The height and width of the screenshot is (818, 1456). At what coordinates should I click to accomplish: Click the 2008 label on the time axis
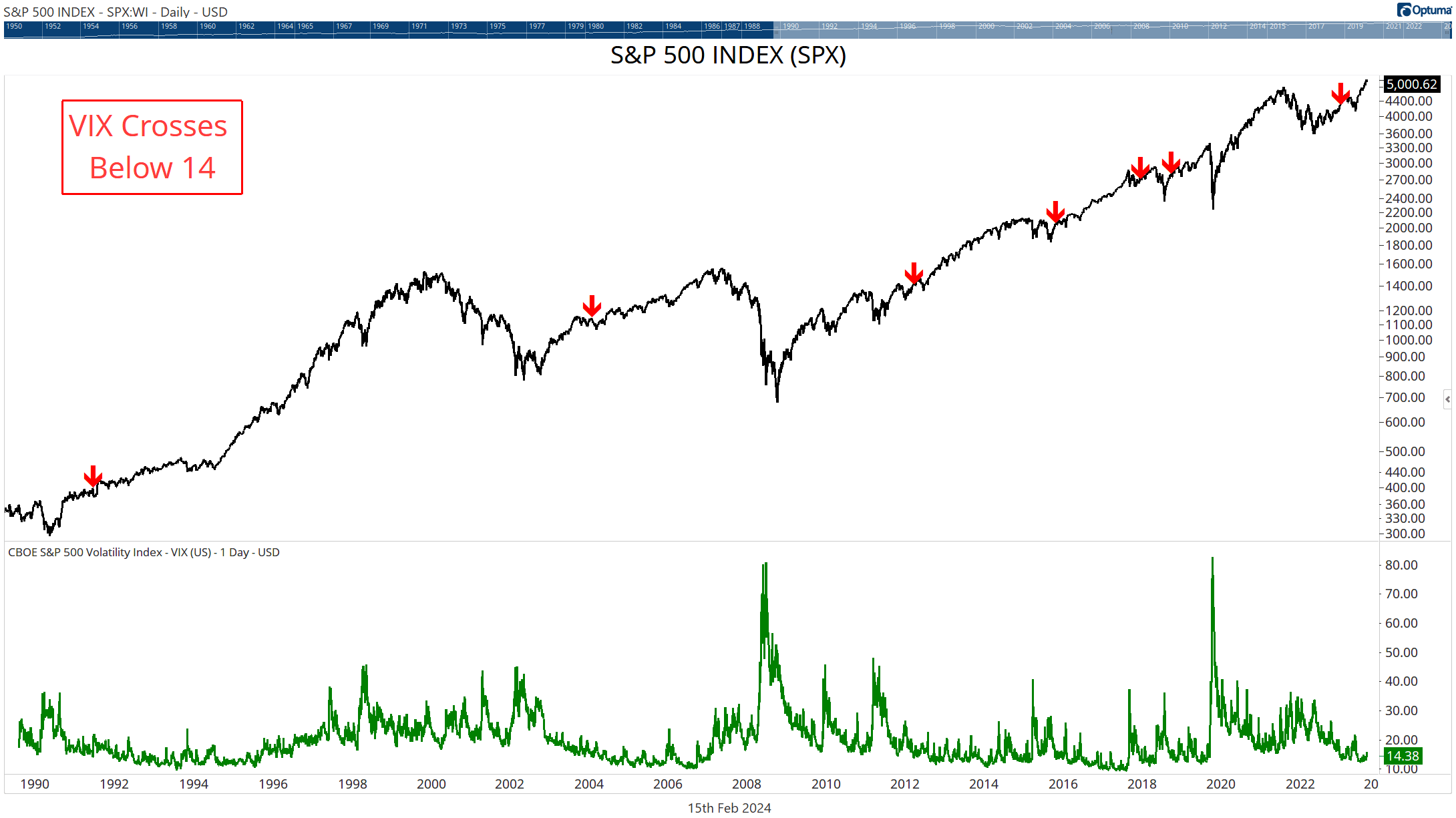[747, 784]
